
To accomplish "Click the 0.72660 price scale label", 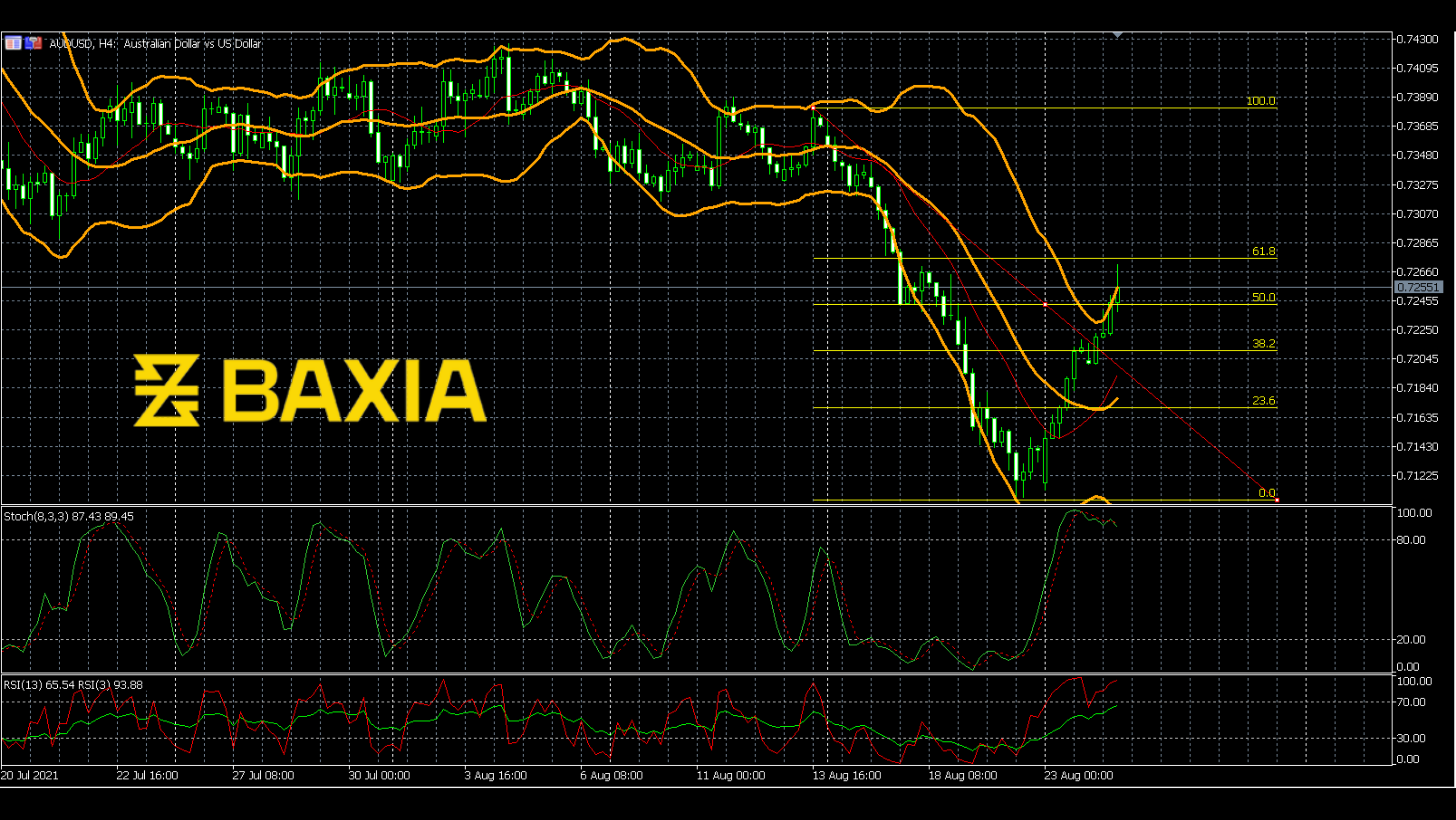I will coord(1418,272).
